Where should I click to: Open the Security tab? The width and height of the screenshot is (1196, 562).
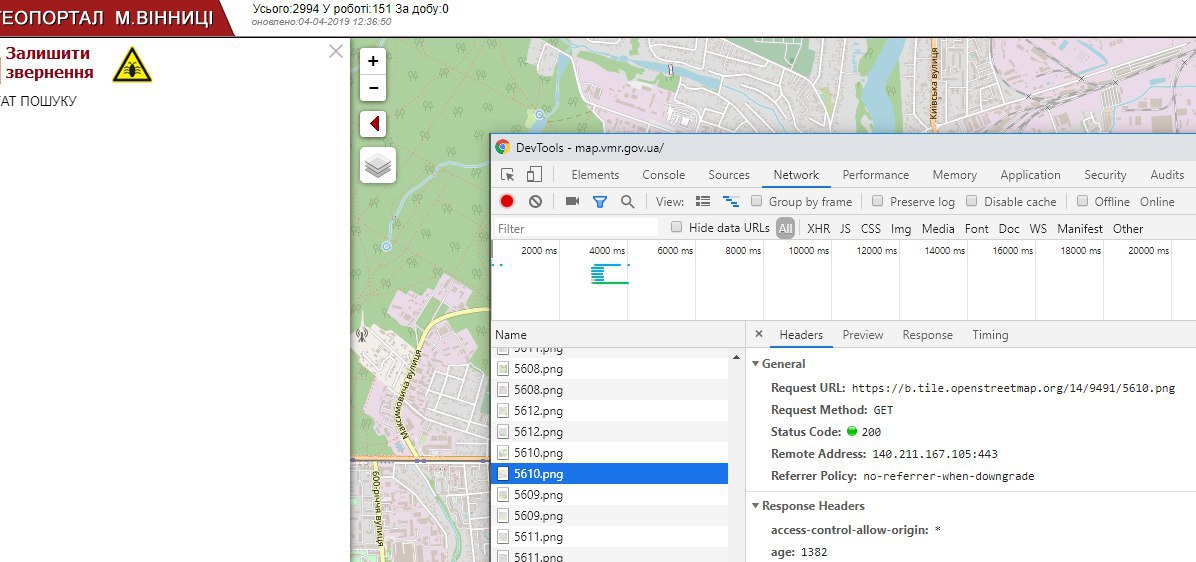coord(1105,175)
